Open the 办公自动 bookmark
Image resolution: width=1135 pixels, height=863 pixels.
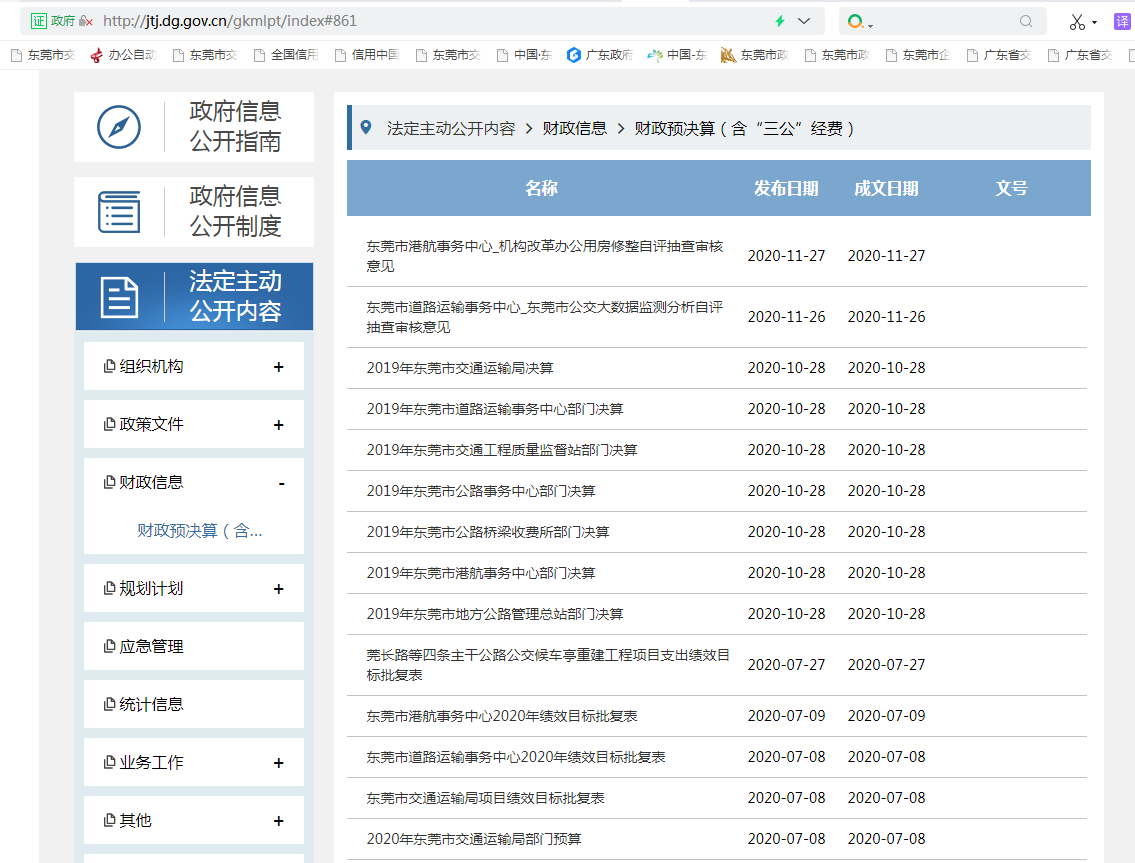(124, 55)
